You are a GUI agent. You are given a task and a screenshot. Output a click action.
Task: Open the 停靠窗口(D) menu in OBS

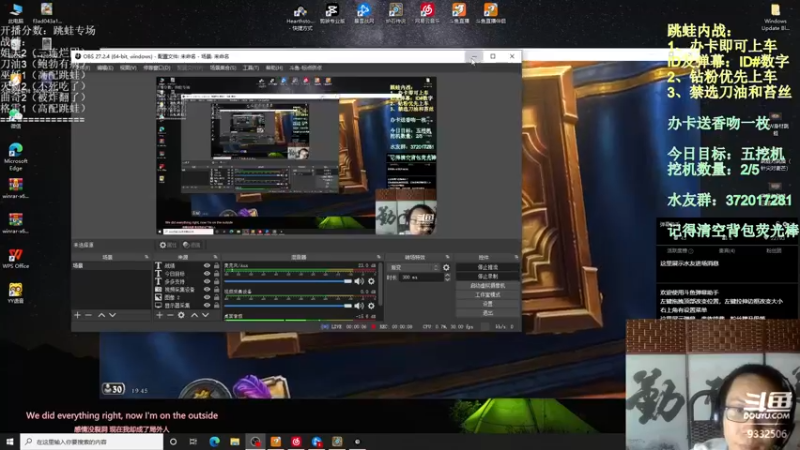(157, 68)
